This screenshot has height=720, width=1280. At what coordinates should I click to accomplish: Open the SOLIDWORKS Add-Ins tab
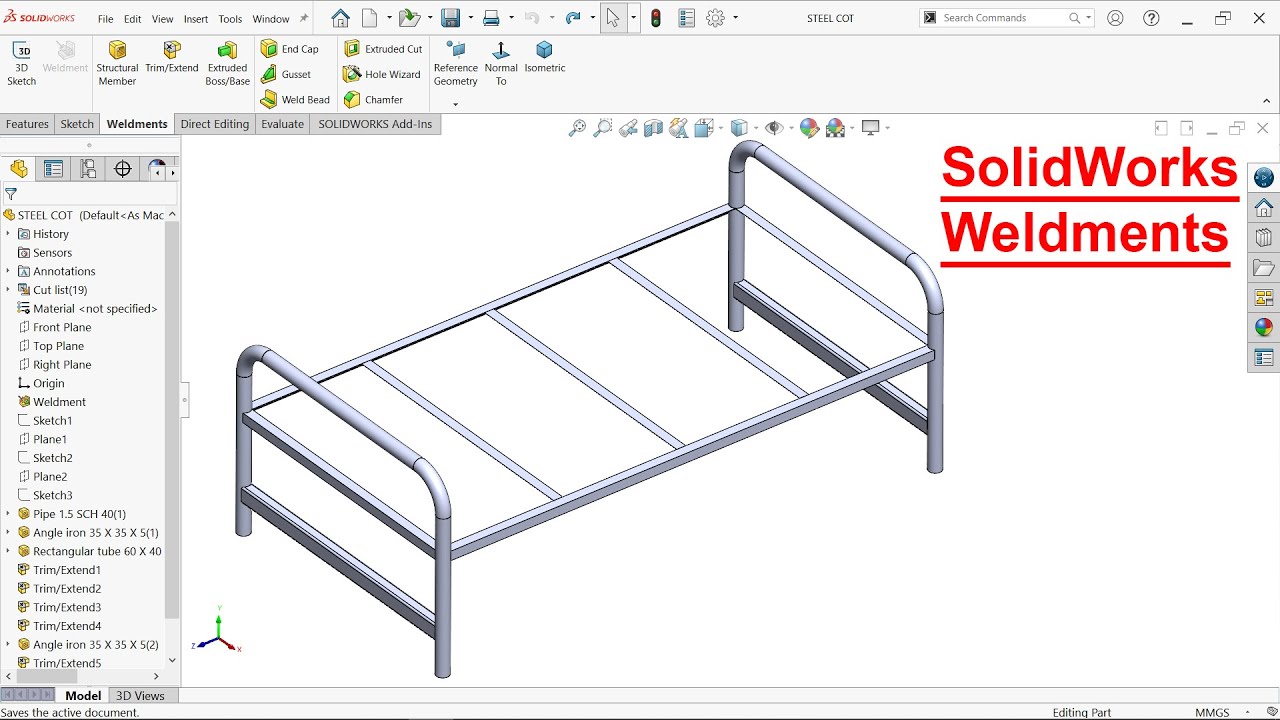pyautogui.click(x=375, y=124)
